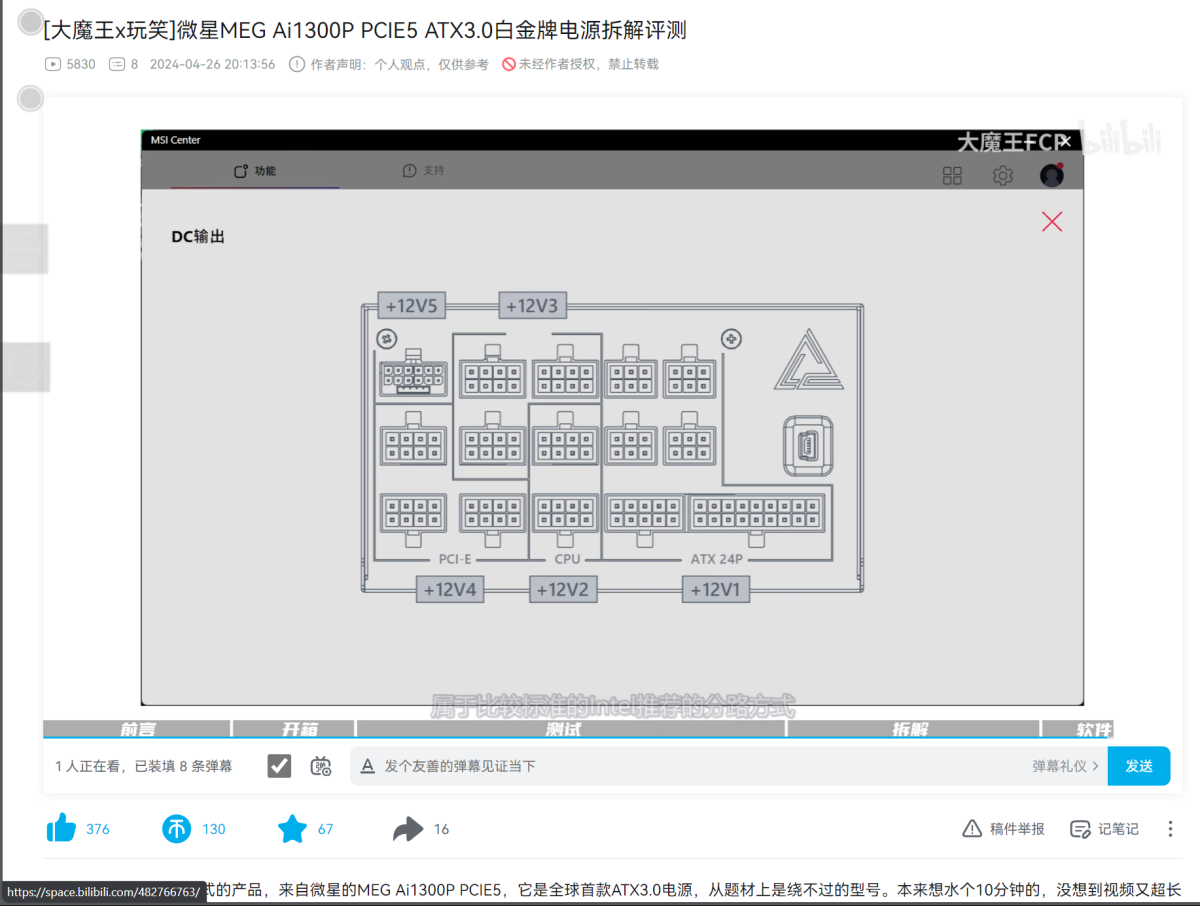Image resolution: width=1200 pixels, height=906 pixels.
Task: Open the MSI Center grid apps icon
Action: pos(952,176)
